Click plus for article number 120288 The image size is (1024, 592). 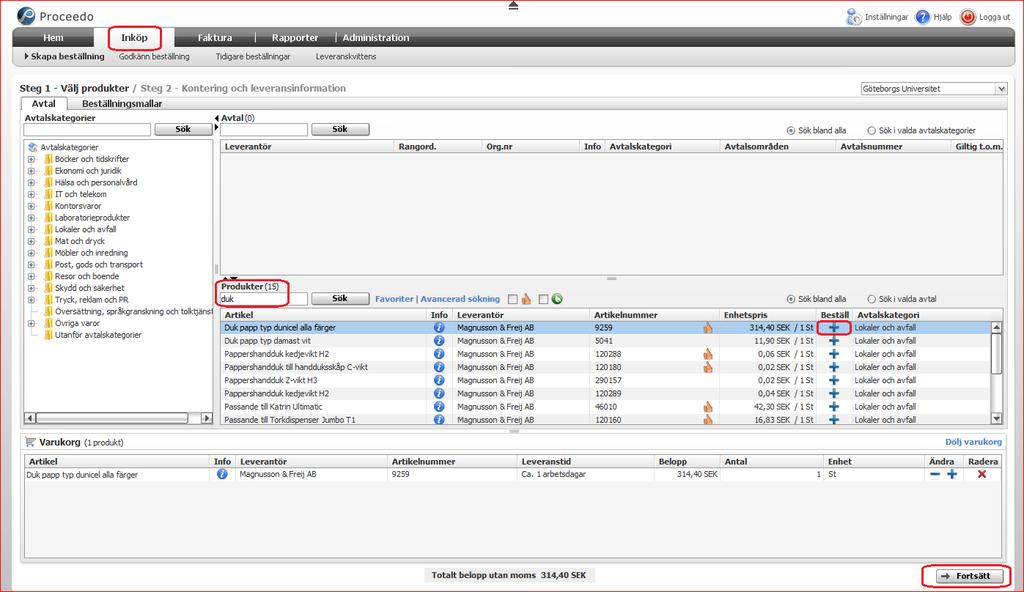pos(834,354)
